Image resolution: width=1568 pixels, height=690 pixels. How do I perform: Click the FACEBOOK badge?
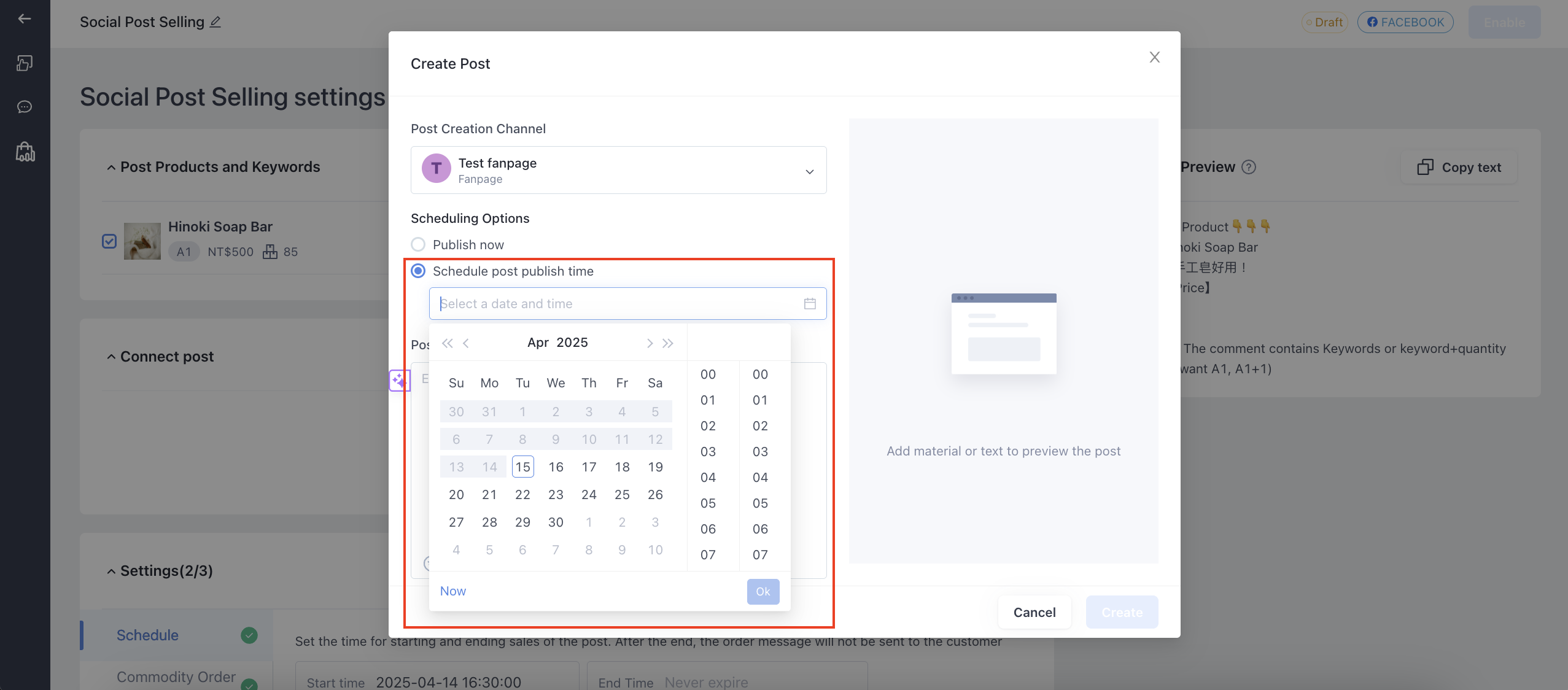(x=1405, y=22)
